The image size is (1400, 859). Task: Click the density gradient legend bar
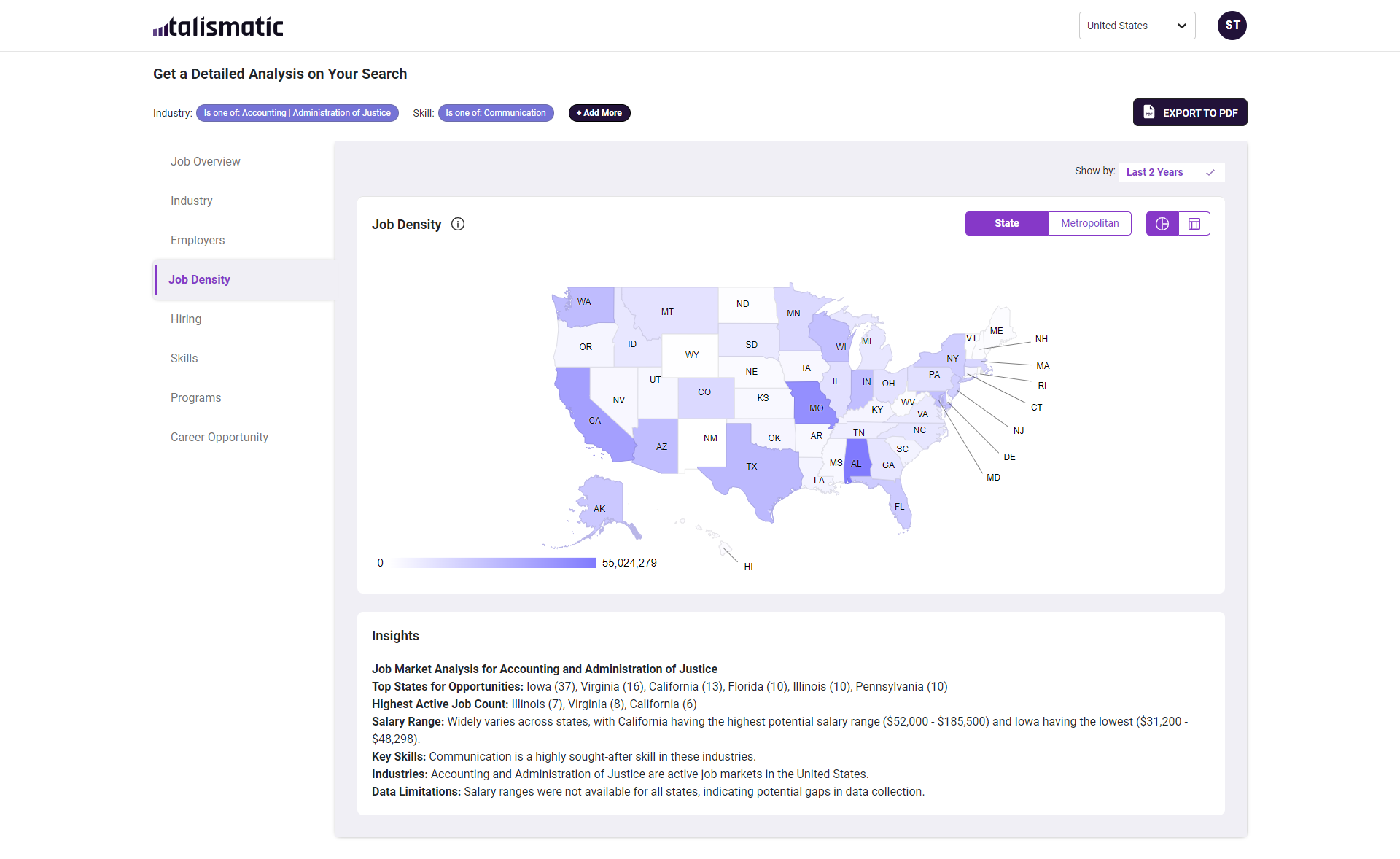click(494, 563)
